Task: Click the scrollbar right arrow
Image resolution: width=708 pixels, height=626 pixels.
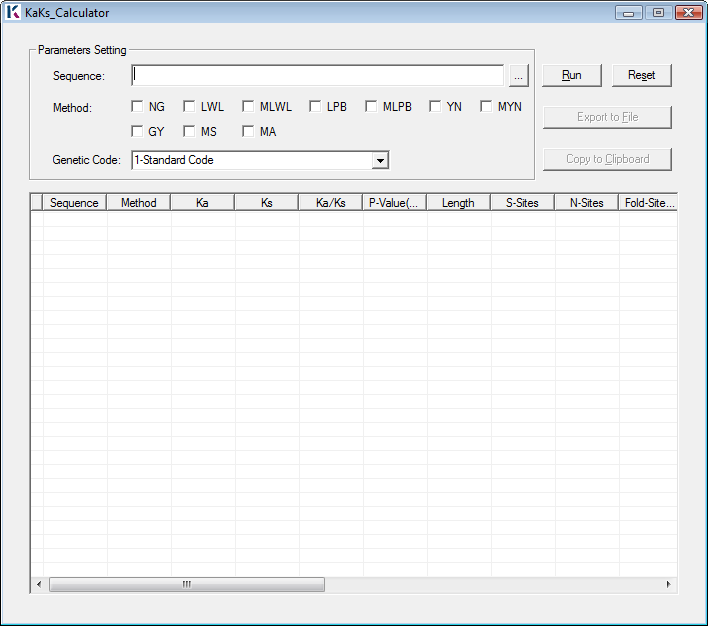Action: [x=669, y=584]
